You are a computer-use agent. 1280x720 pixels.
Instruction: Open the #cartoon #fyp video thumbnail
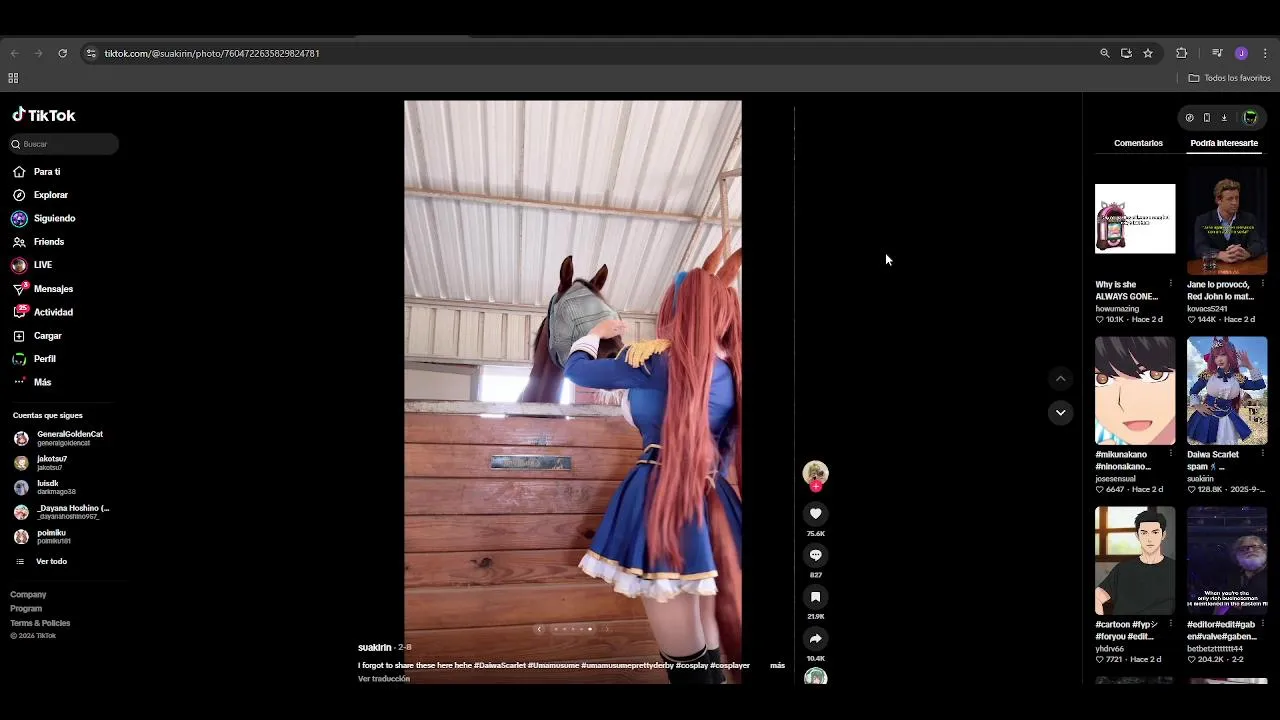click(x=1135, y=561)
